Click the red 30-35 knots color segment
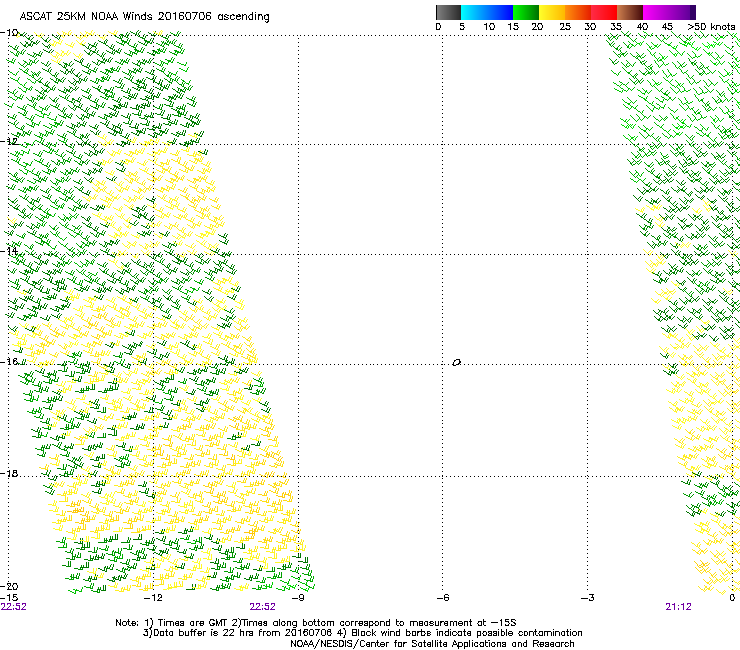Screen dimensions: 740x650 click(x=604, y=12)
